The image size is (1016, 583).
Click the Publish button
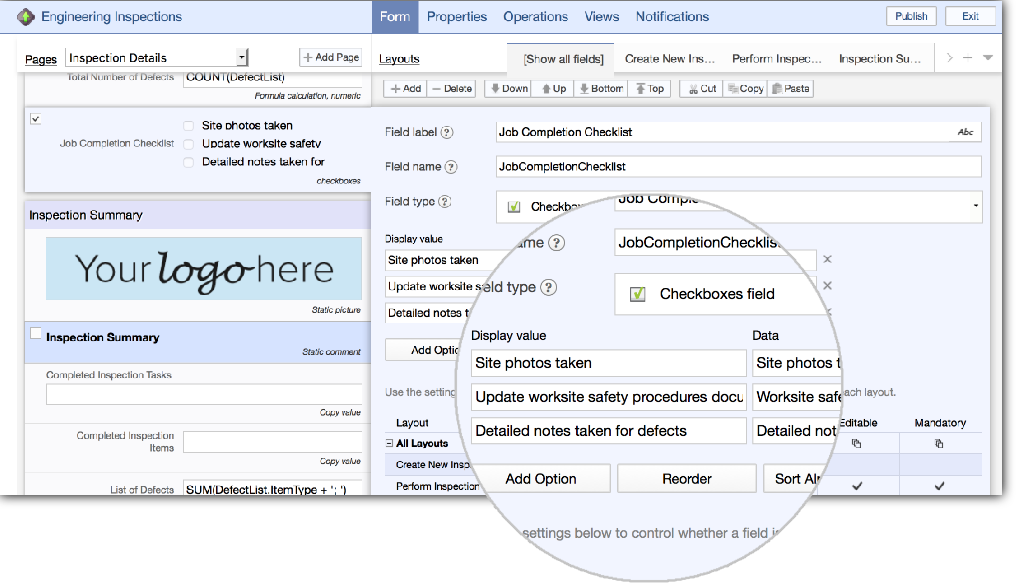pos(911,16)
